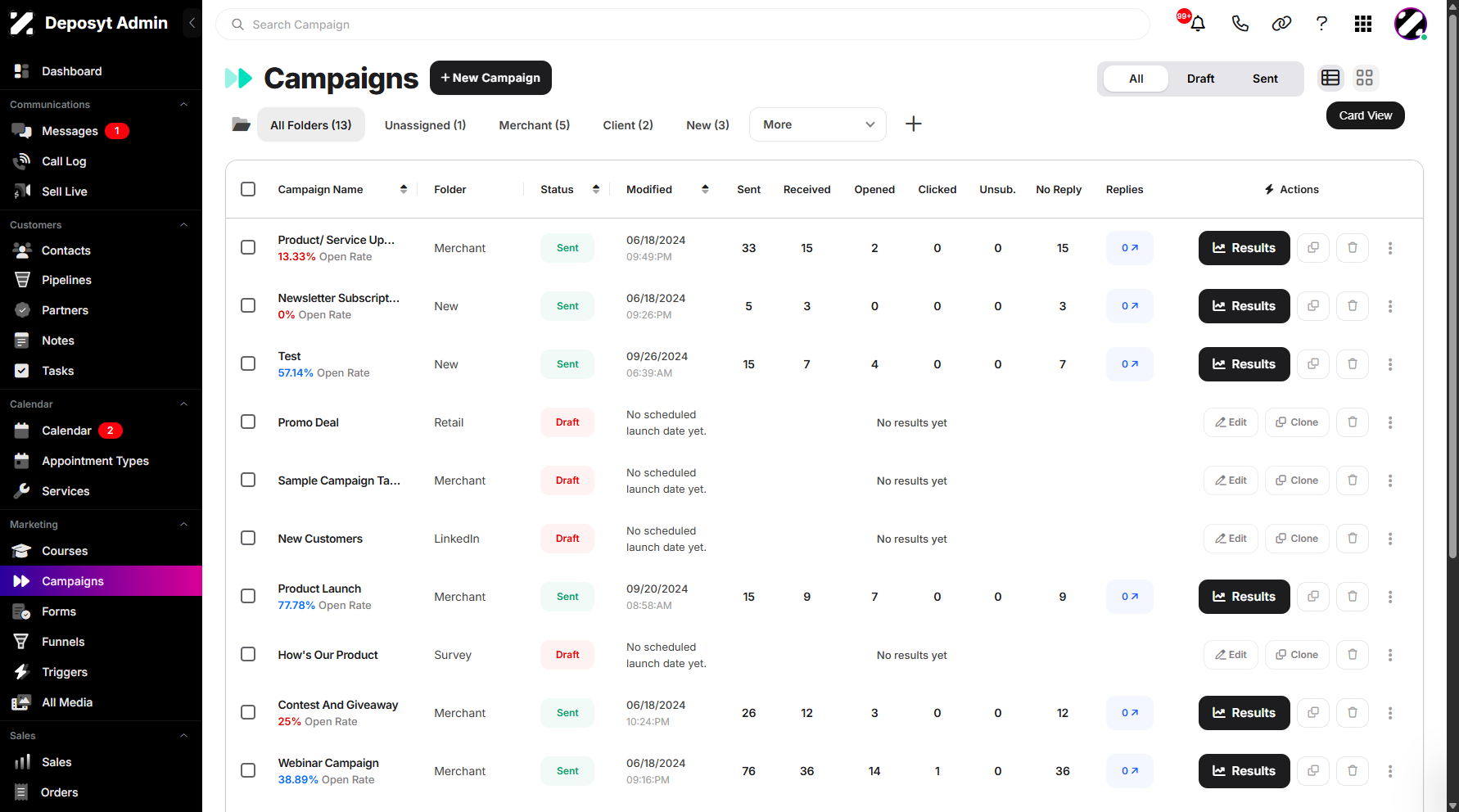Check the Product/ Service Up... row checkbox
Screen dimensions: 1459x812
248,247
